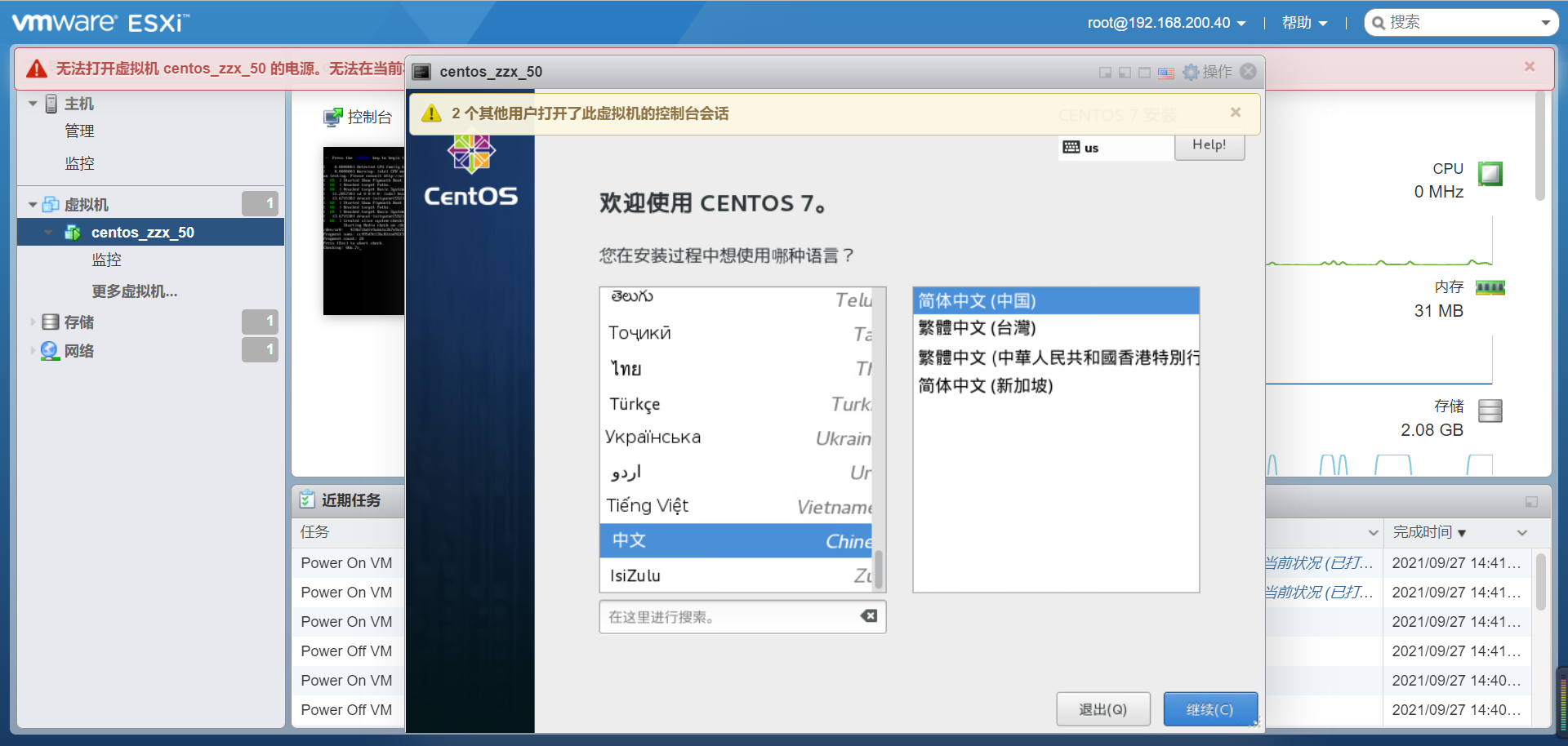Open the root@192.168.200.40 user dropdown

pos(1166,23)
